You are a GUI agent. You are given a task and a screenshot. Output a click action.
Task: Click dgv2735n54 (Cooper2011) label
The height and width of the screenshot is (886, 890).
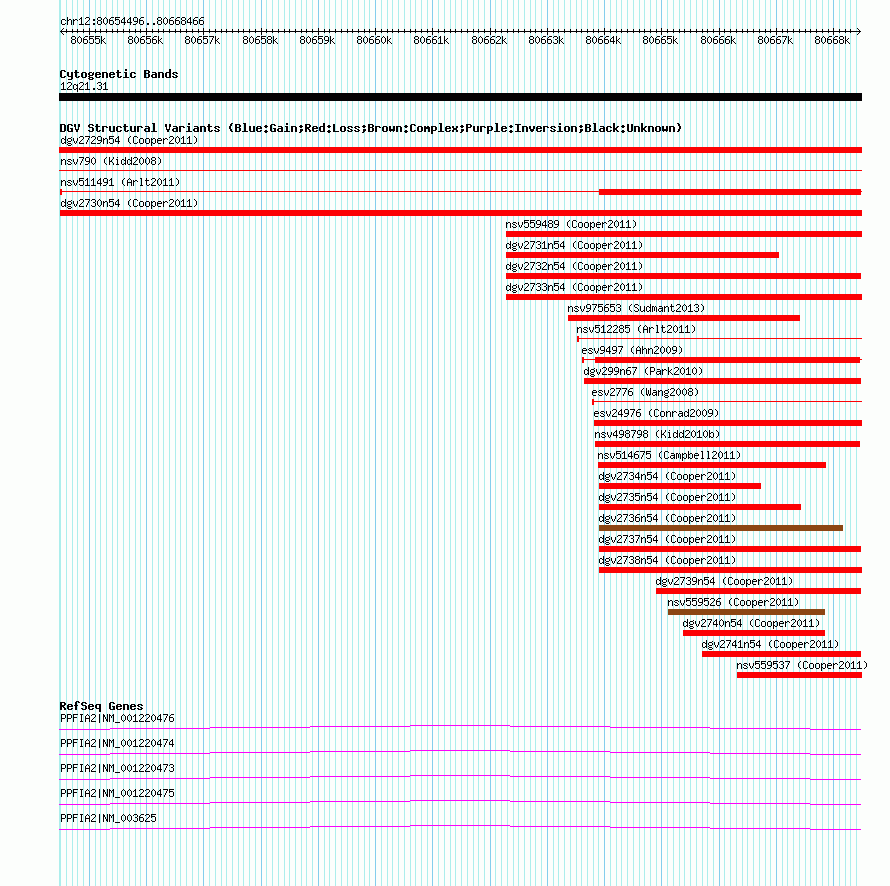tap(667, 497)
